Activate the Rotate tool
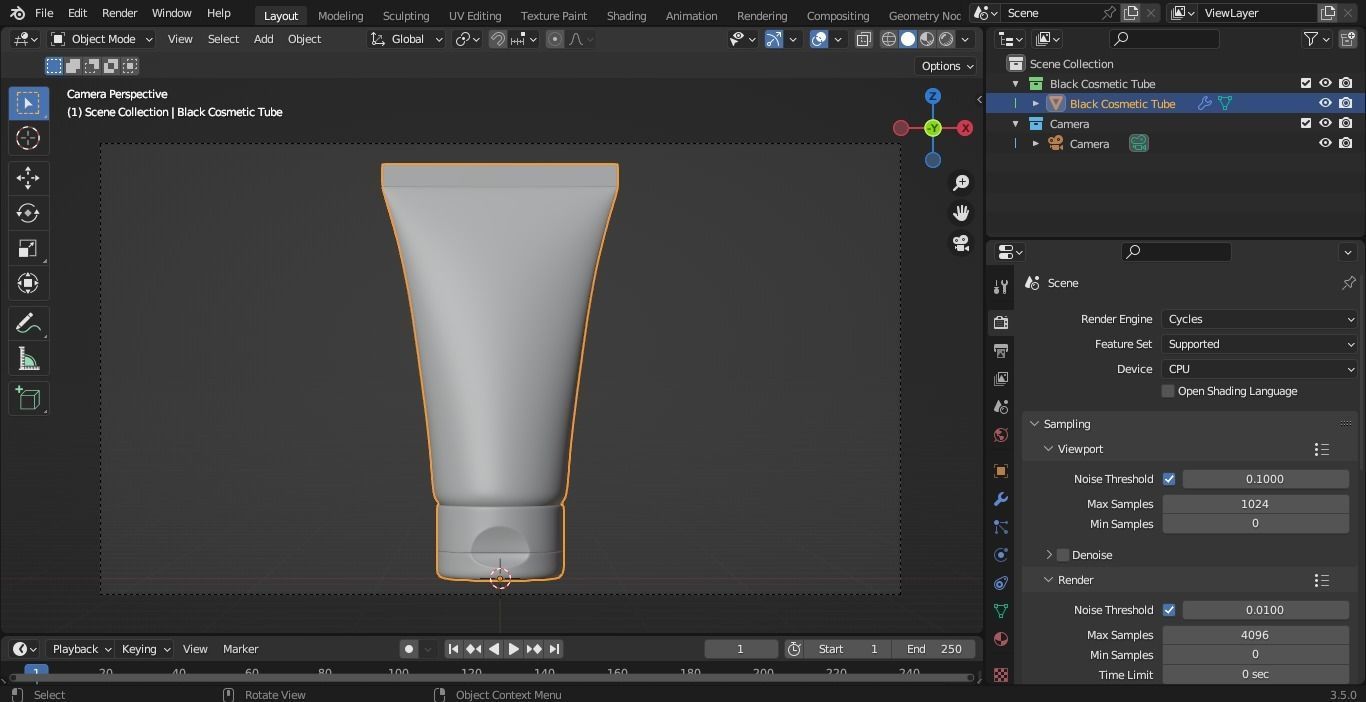 coord(28,213)
